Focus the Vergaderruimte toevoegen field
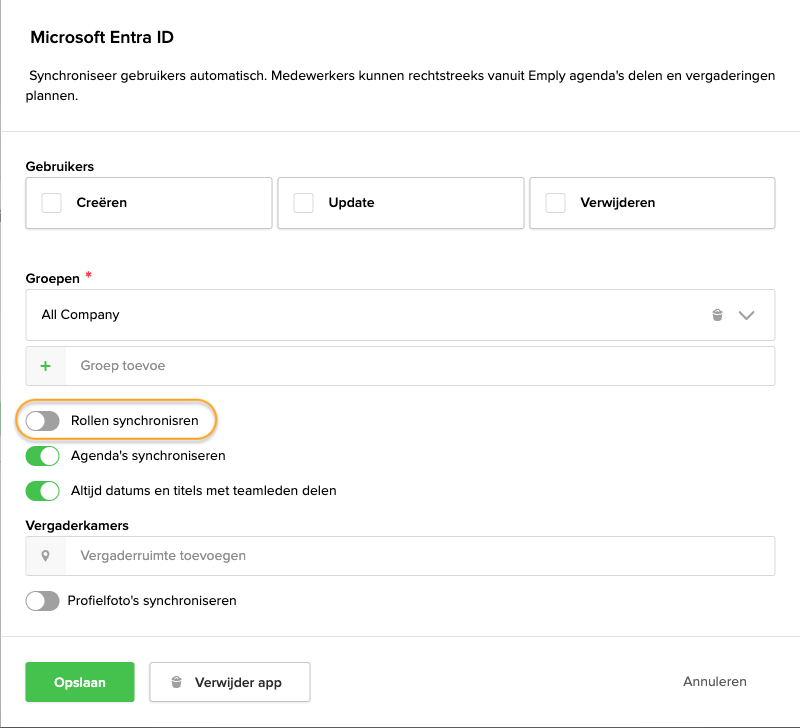This screenshot has width=800, height=728. coord(420,556)
